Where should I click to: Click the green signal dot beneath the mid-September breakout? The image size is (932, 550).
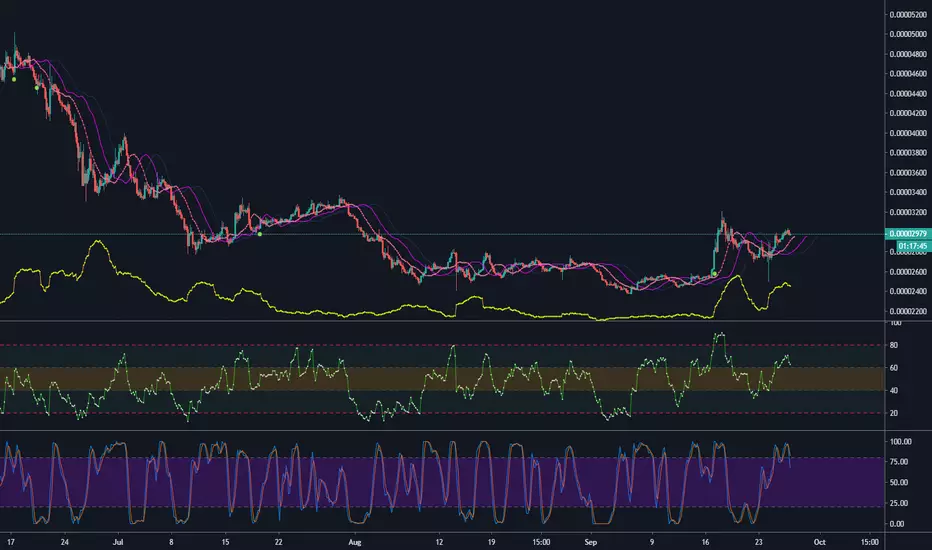pyautogui.click(x=714, y=274)
